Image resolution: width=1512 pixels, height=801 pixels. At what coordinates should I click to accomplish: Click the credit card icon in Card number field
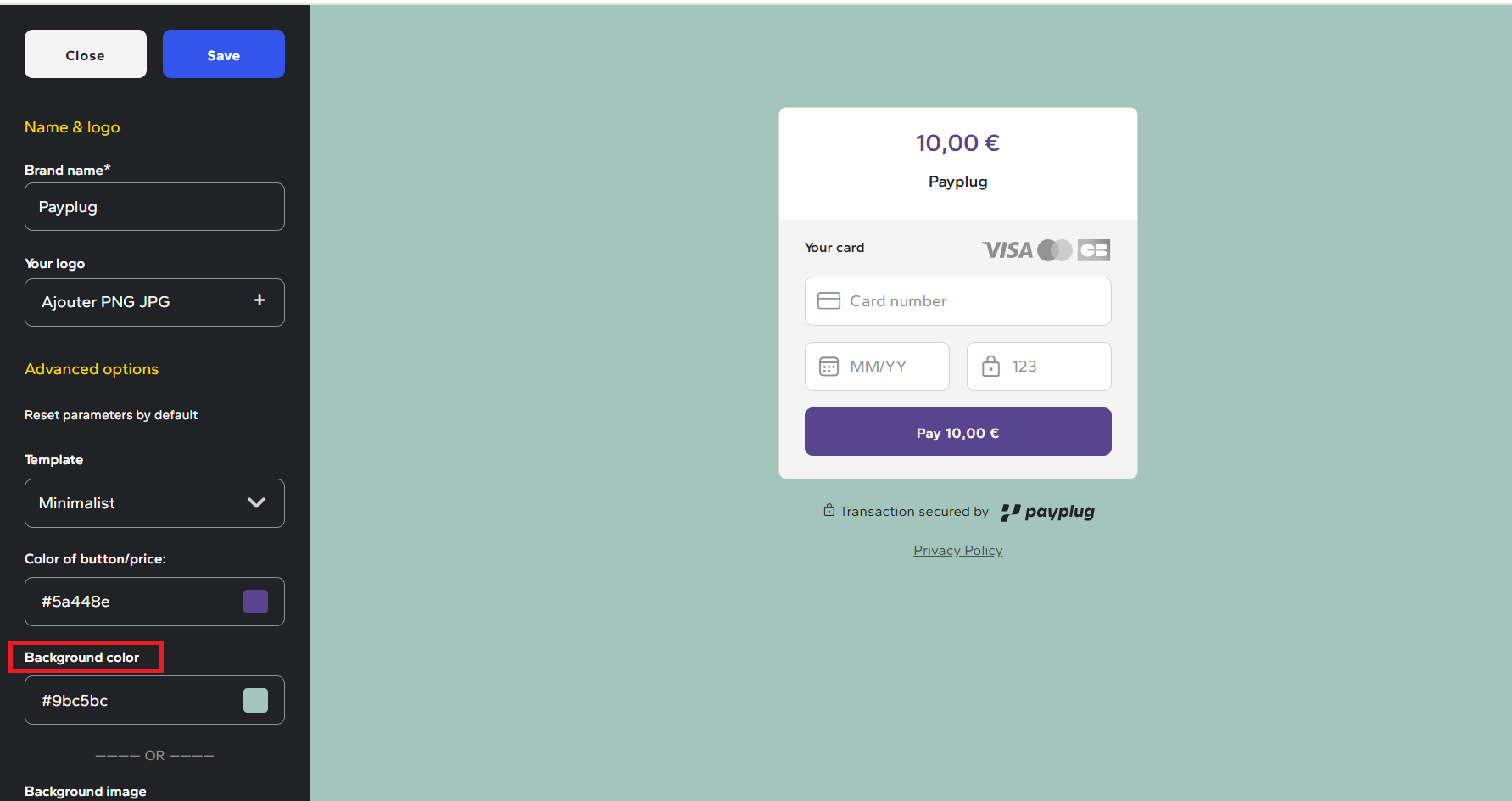click(829, 301)
